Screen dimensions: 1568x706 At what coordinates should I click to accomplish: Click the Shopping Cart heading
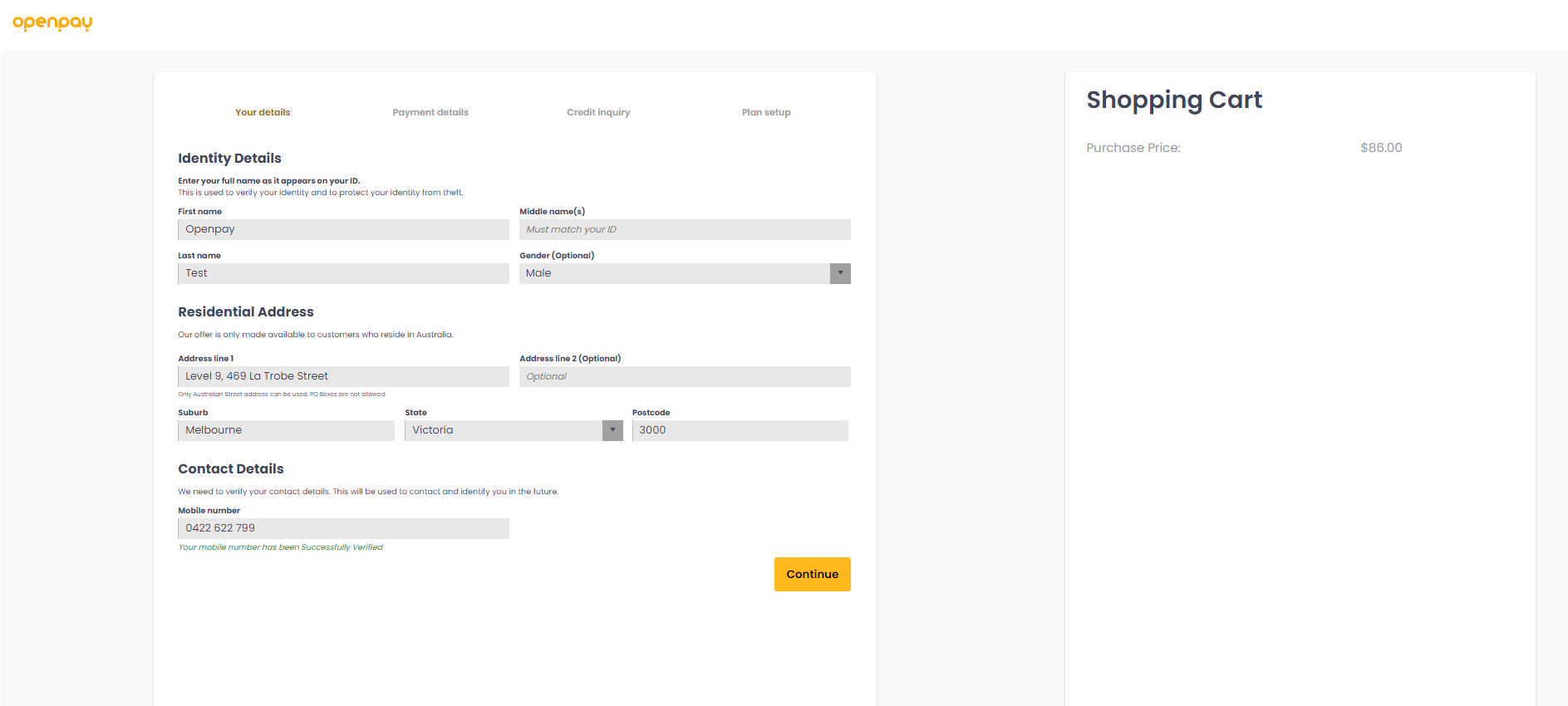1174,101
